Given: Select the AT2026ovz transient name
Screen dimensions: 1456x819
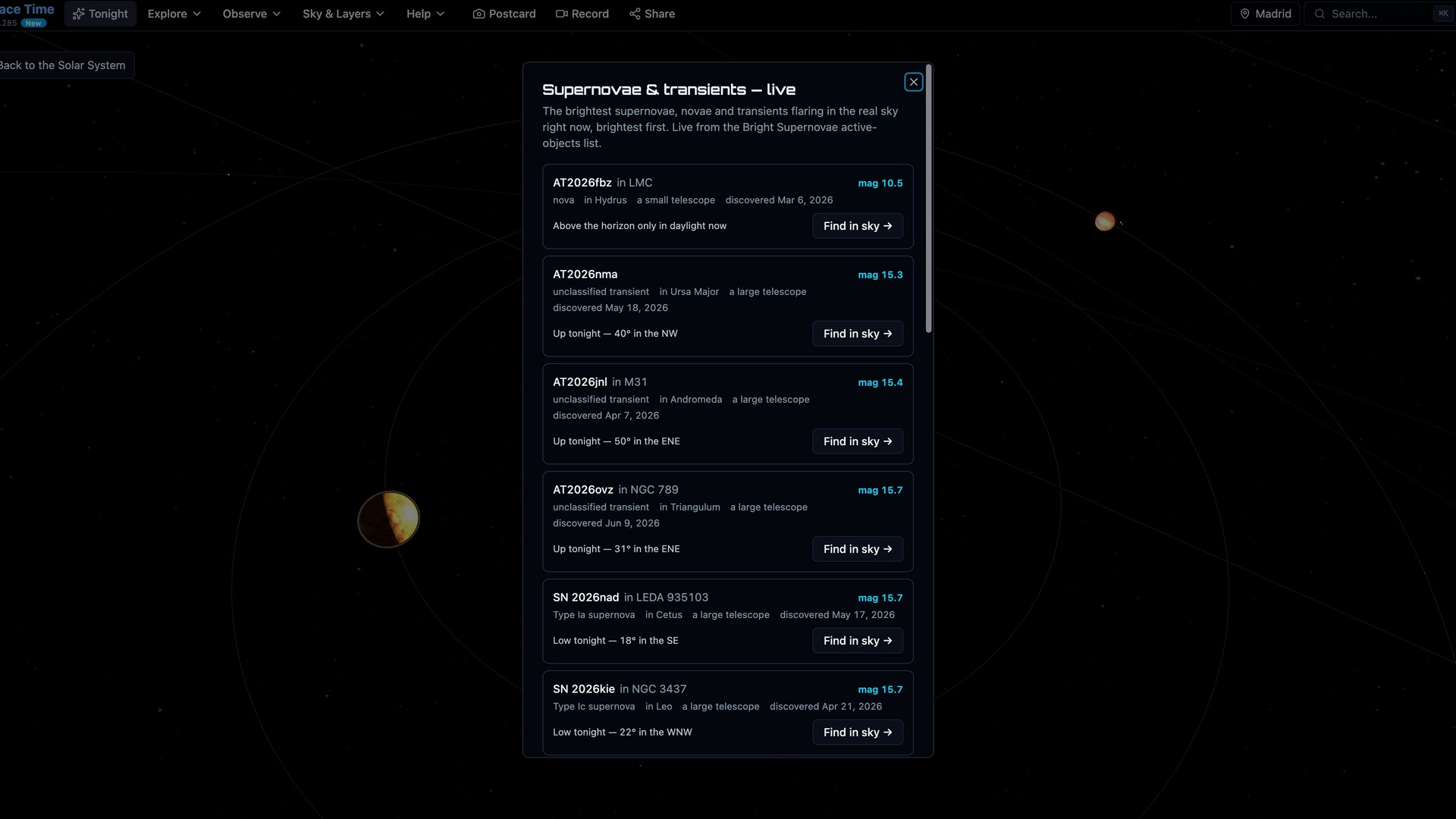Looking at the screenshot, I should click(x=582, y=490).
